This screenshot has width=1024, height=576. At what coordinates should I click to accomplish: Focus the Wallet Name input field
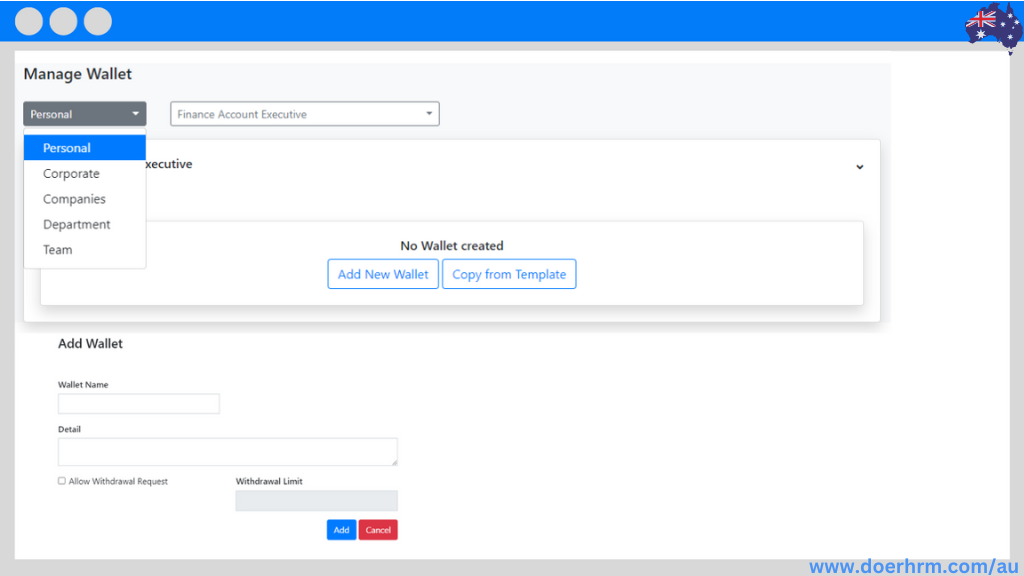(138, 404)
